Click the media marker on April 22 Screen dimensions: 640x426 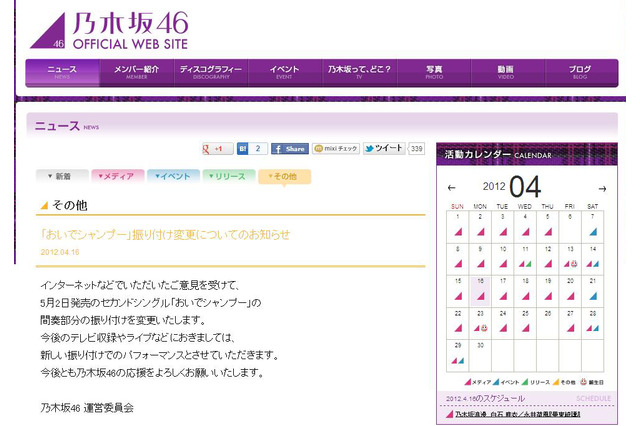point(458,328)
